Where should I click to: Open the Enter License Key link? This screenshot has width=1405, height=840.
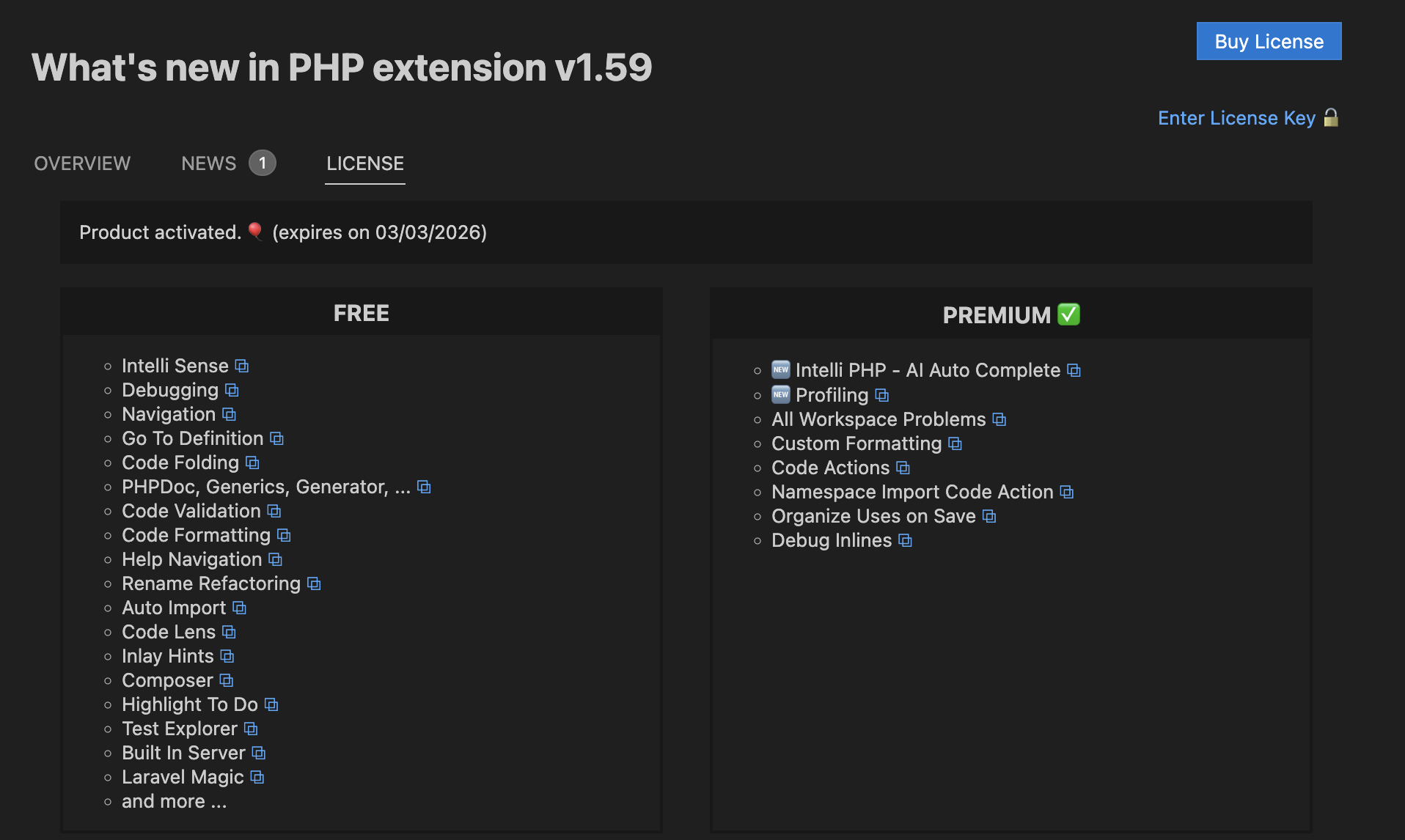[x=1236, y=118]
